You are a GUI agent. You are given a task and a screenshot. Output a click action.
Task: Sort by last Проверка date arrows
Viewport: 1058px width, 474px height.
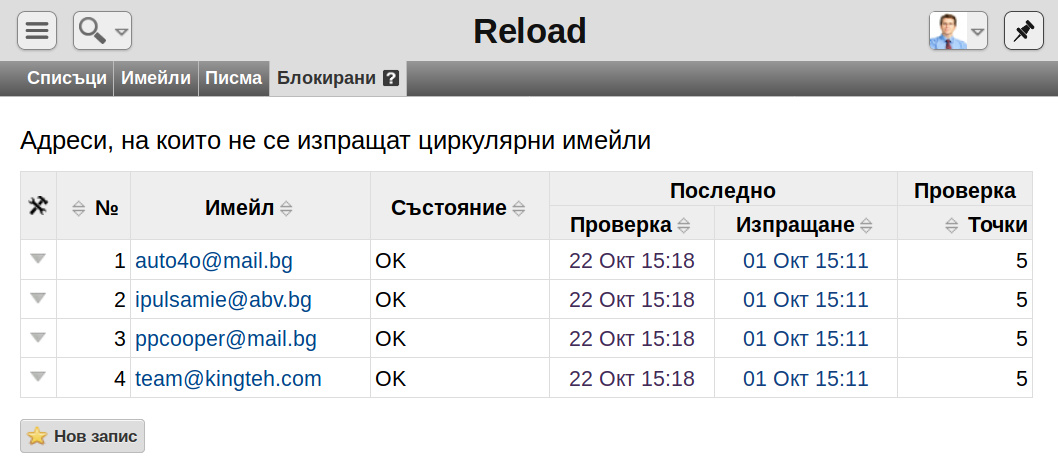point(684,226)
